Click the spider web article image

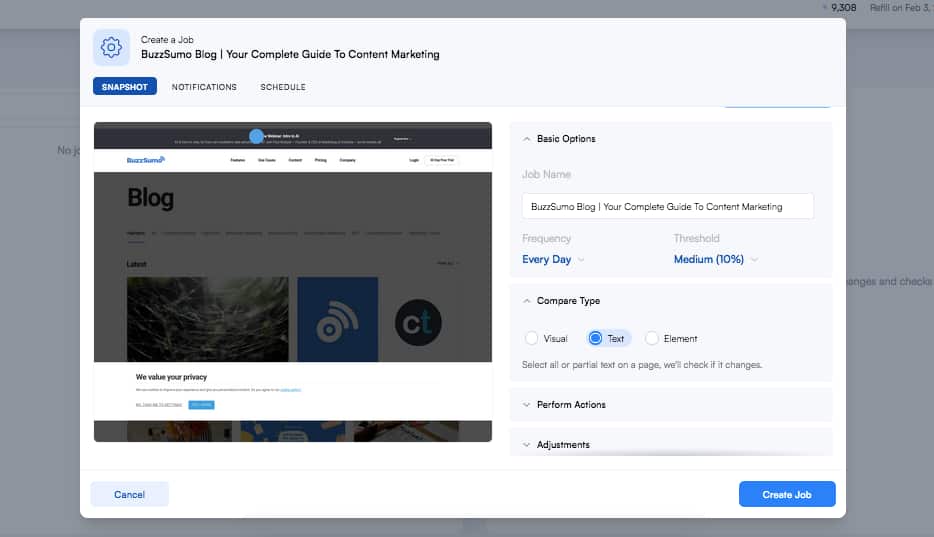point(208,319)
